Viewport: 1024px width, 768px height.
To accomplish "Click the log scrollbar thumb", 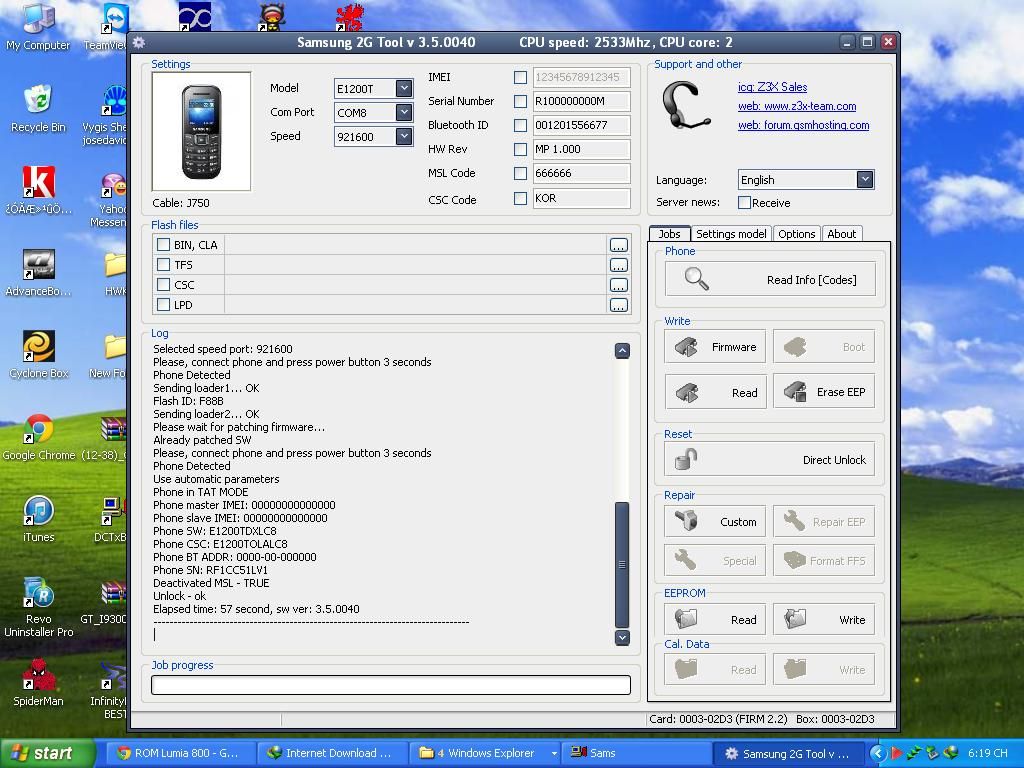I will click(622, 564).
